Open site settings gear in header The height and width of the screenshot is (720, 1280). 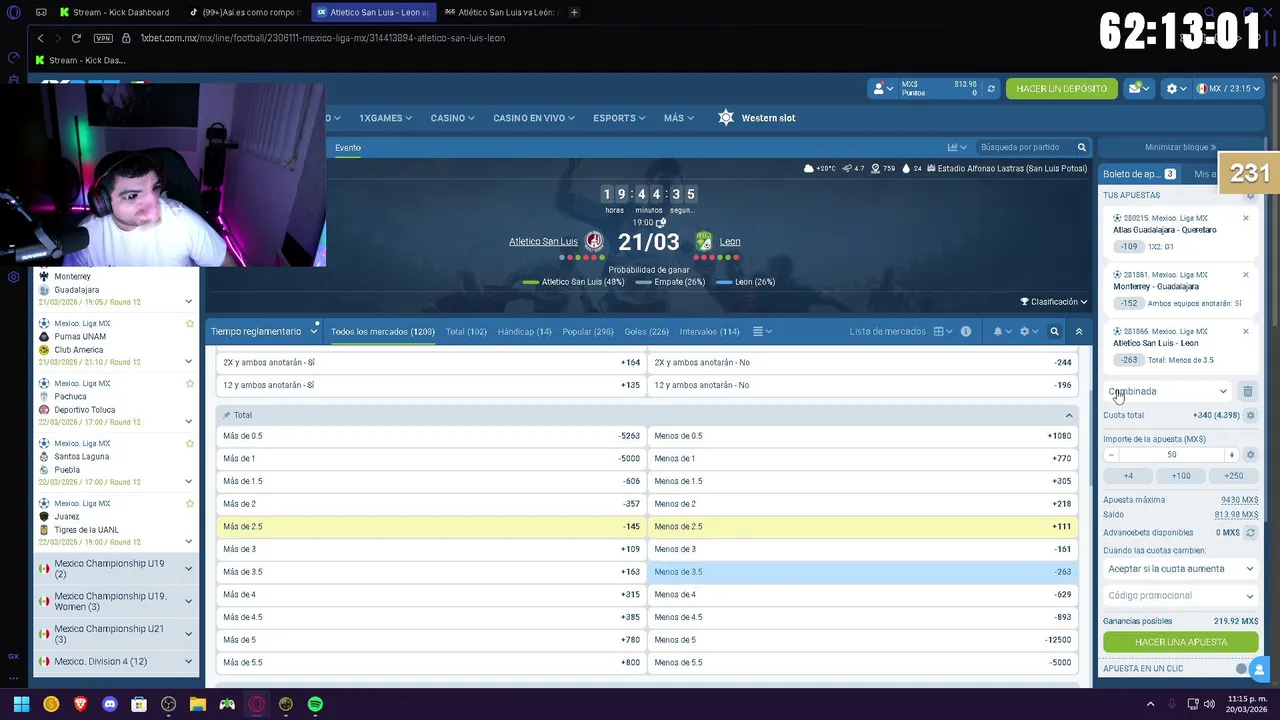[1175, 89]
